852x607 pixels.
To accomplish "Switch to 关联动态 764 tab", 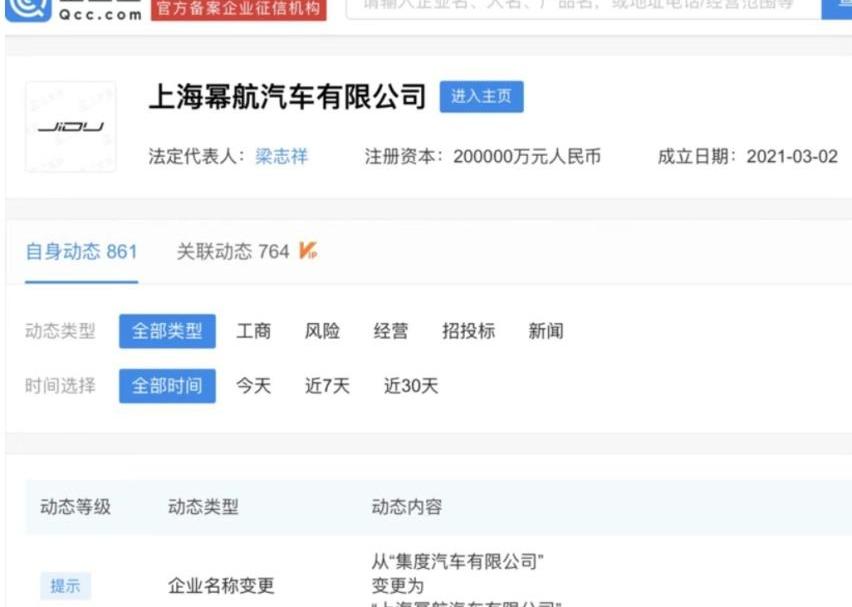I will tap(233, 252).
